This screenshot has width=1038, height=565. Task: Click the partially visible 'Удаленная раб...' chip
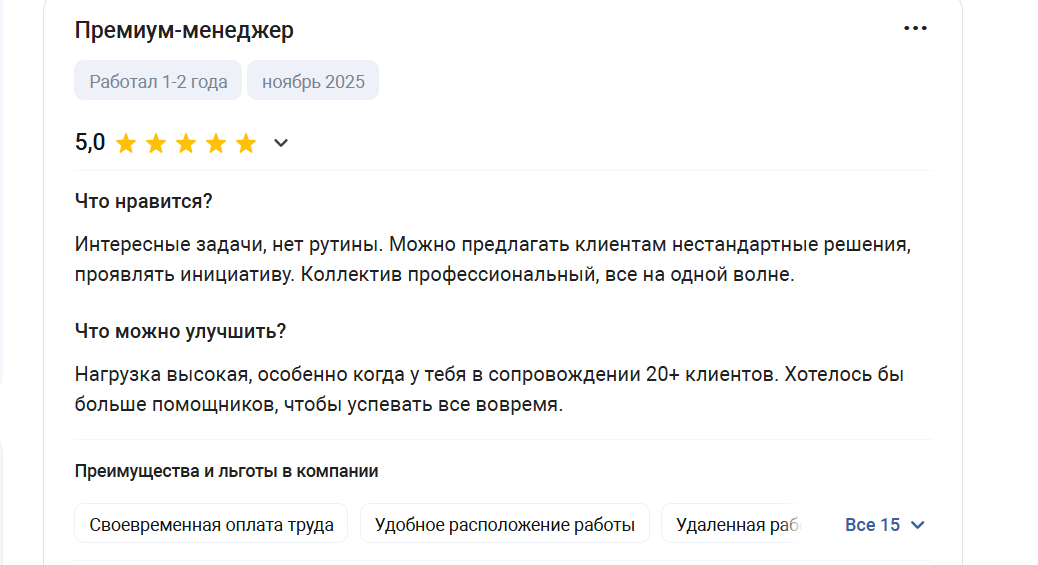pyautogui.click(x=734, y=524)
